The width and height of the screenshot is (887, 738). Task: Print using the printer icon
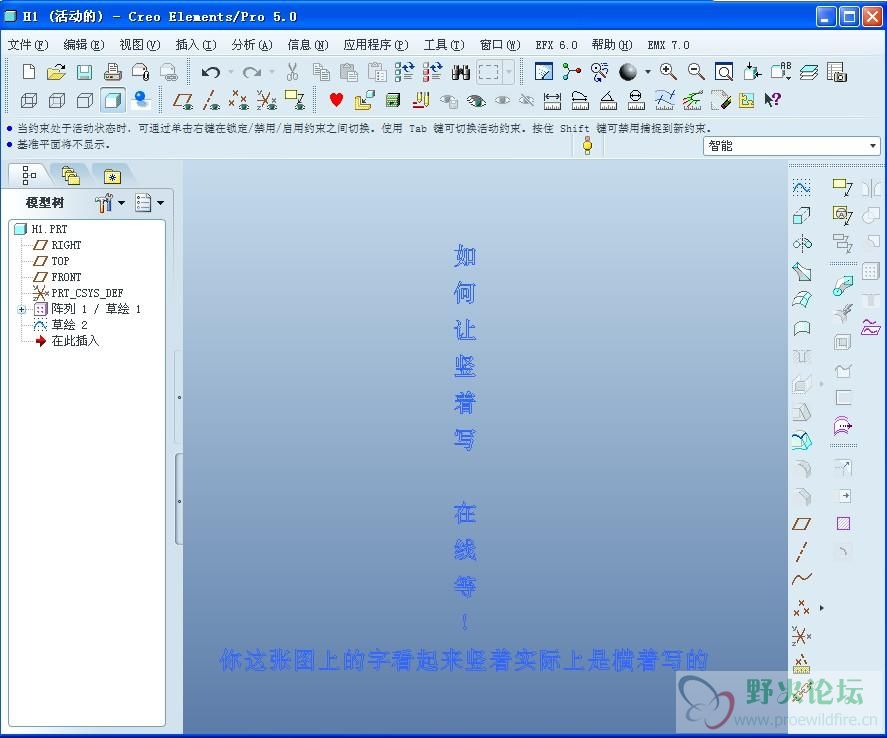[113, 72]
